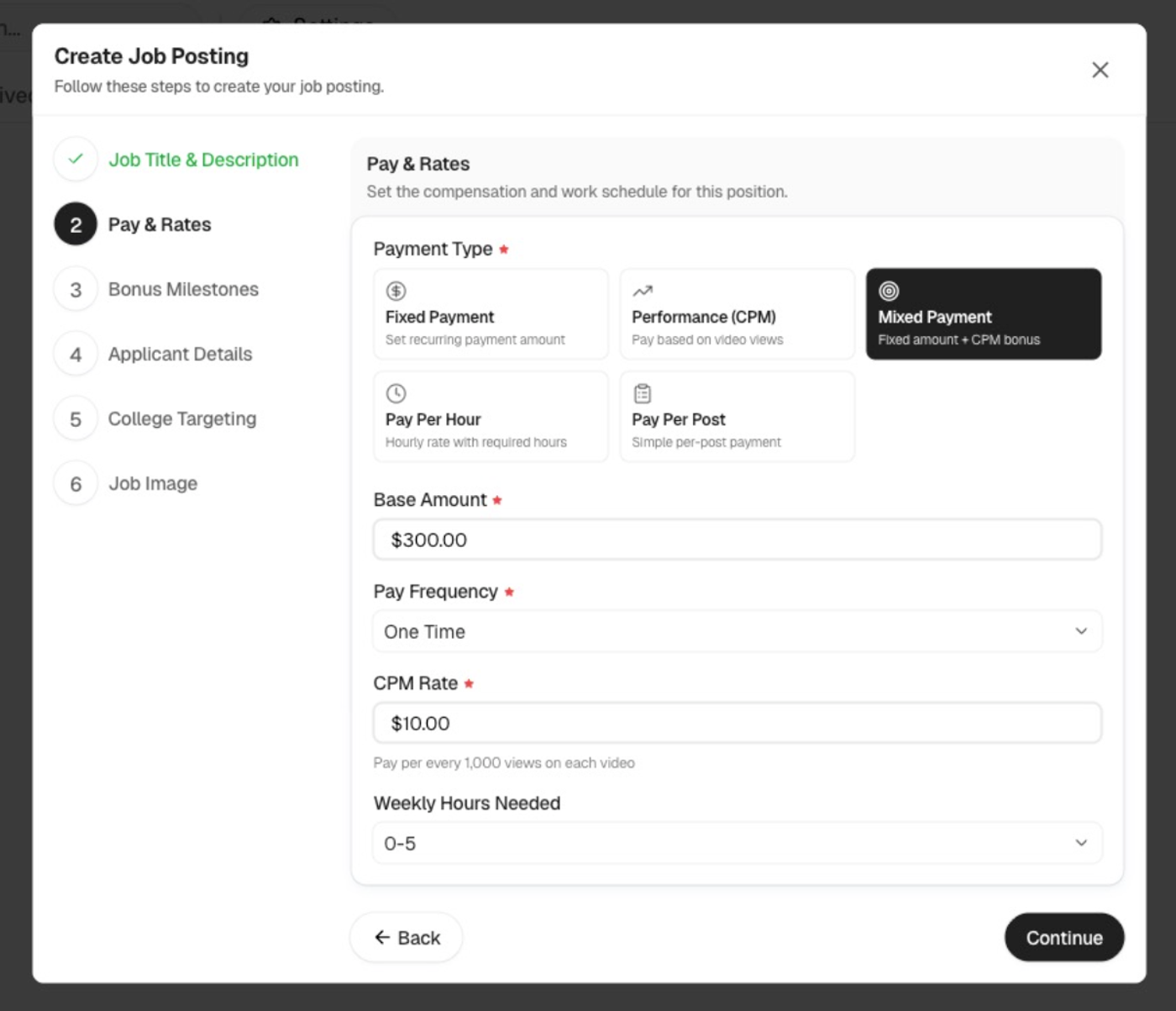Click the dollar icon on Fixed Payment

[x=396, y=291]
